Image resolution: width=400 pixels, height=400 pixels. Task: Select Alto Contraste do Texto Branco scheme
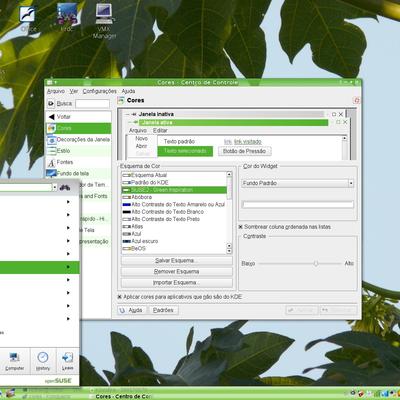[x=174, y=212]
